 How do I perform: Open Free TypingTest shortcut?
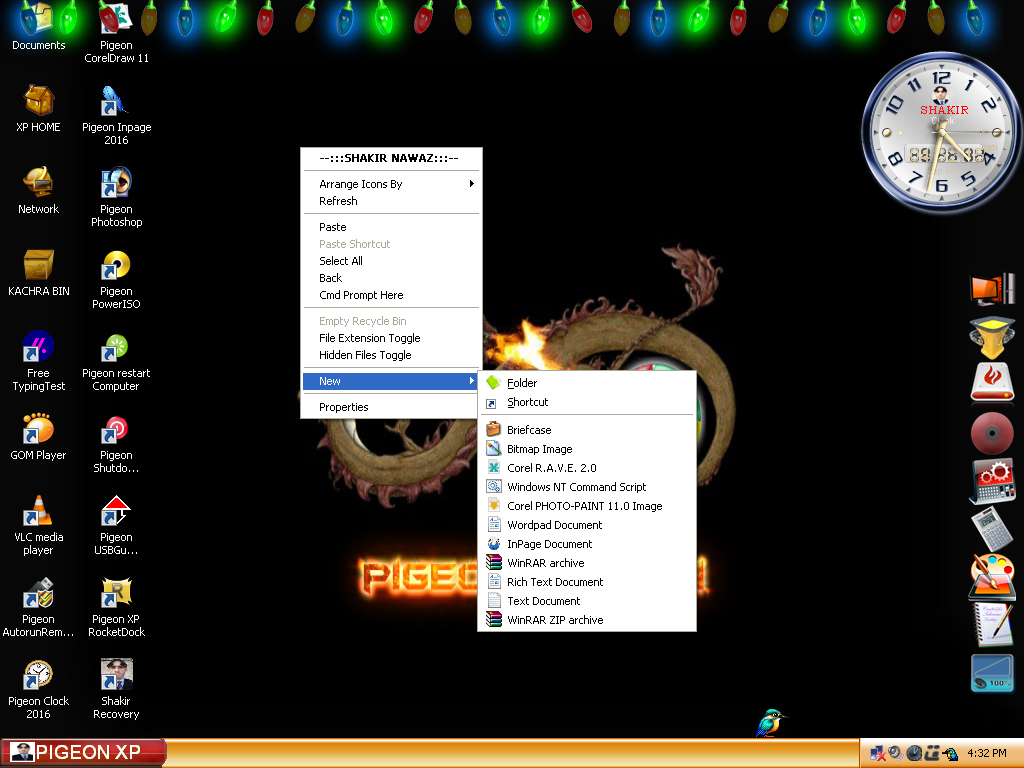pyautogui.click(x=38, y=361)
